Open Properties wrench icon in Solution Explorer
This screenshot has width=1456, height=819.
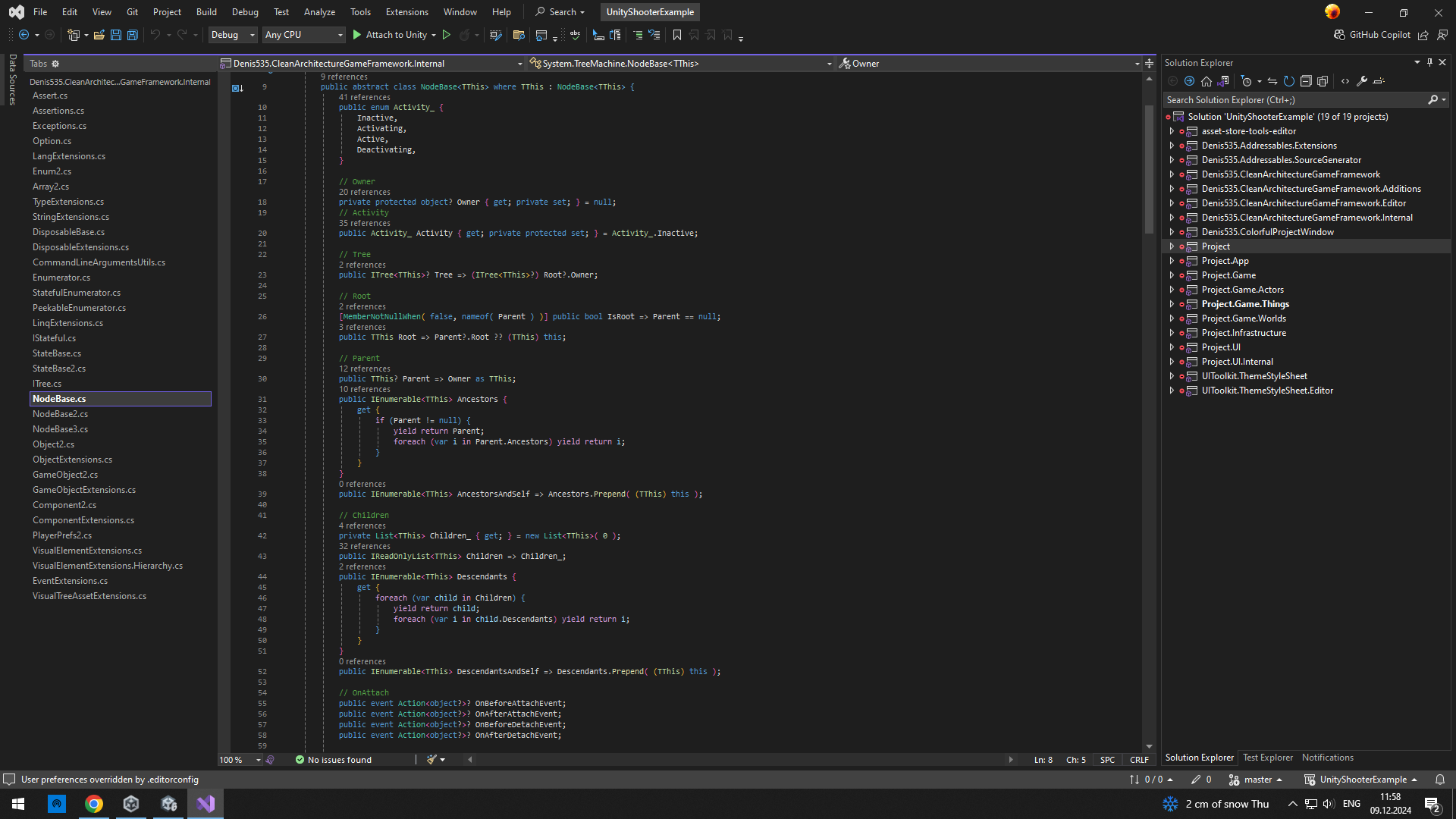pos(1362,81)
